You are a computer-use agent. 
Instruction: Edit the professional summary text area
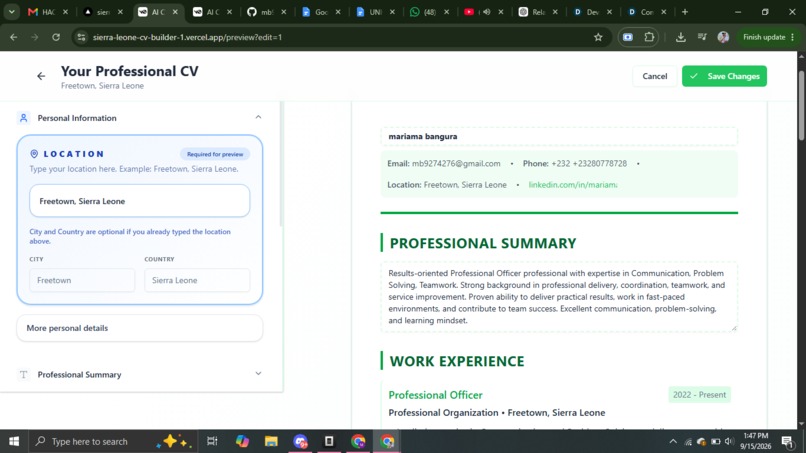coord(559,297)
